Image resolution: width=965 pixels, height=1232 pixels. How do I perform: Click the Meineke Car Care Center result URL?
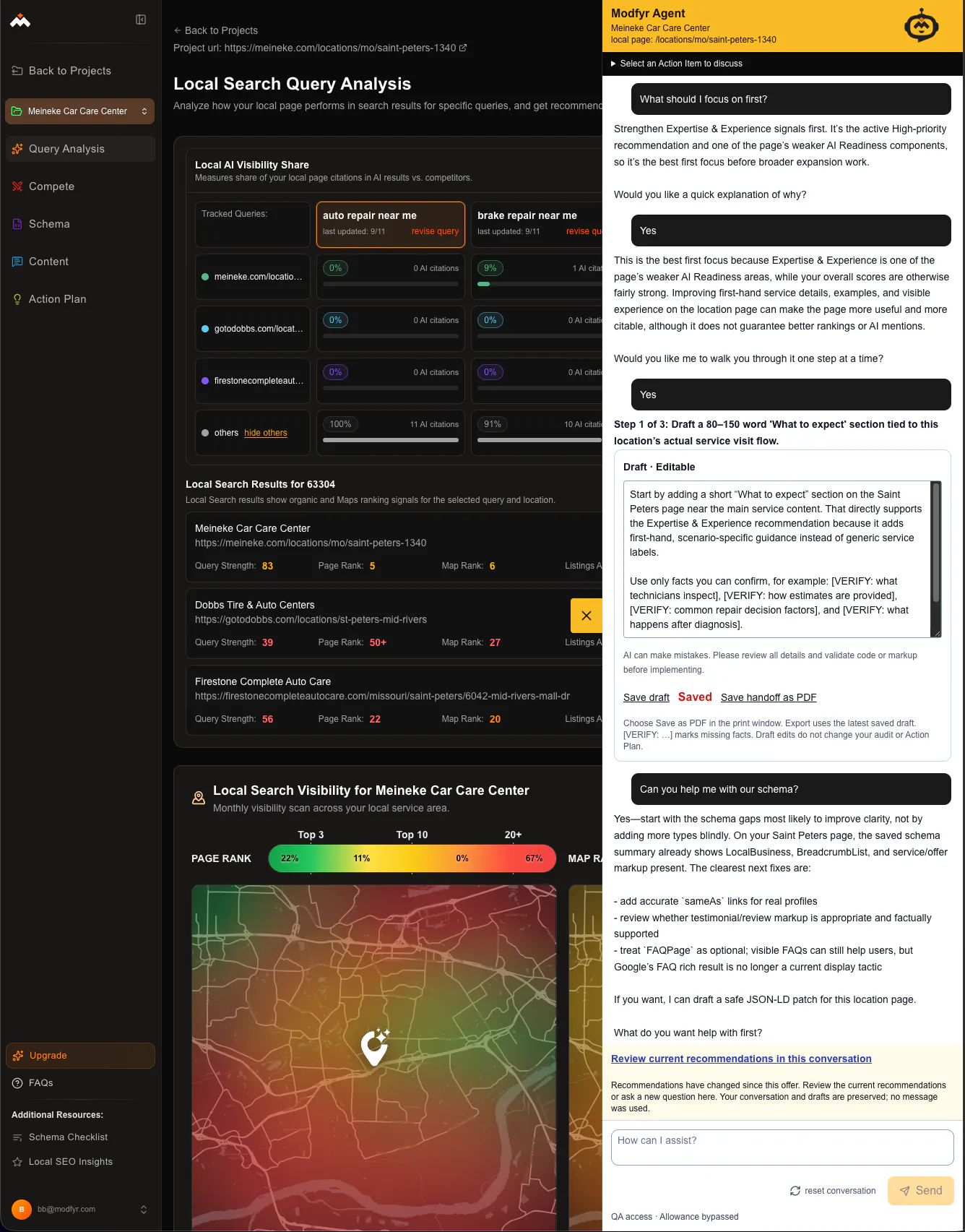coord(311,543)
